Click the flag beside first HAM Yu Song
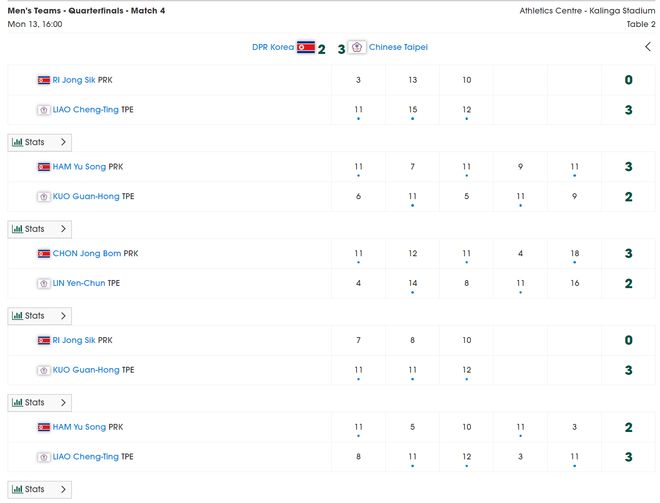 [44, 167]
